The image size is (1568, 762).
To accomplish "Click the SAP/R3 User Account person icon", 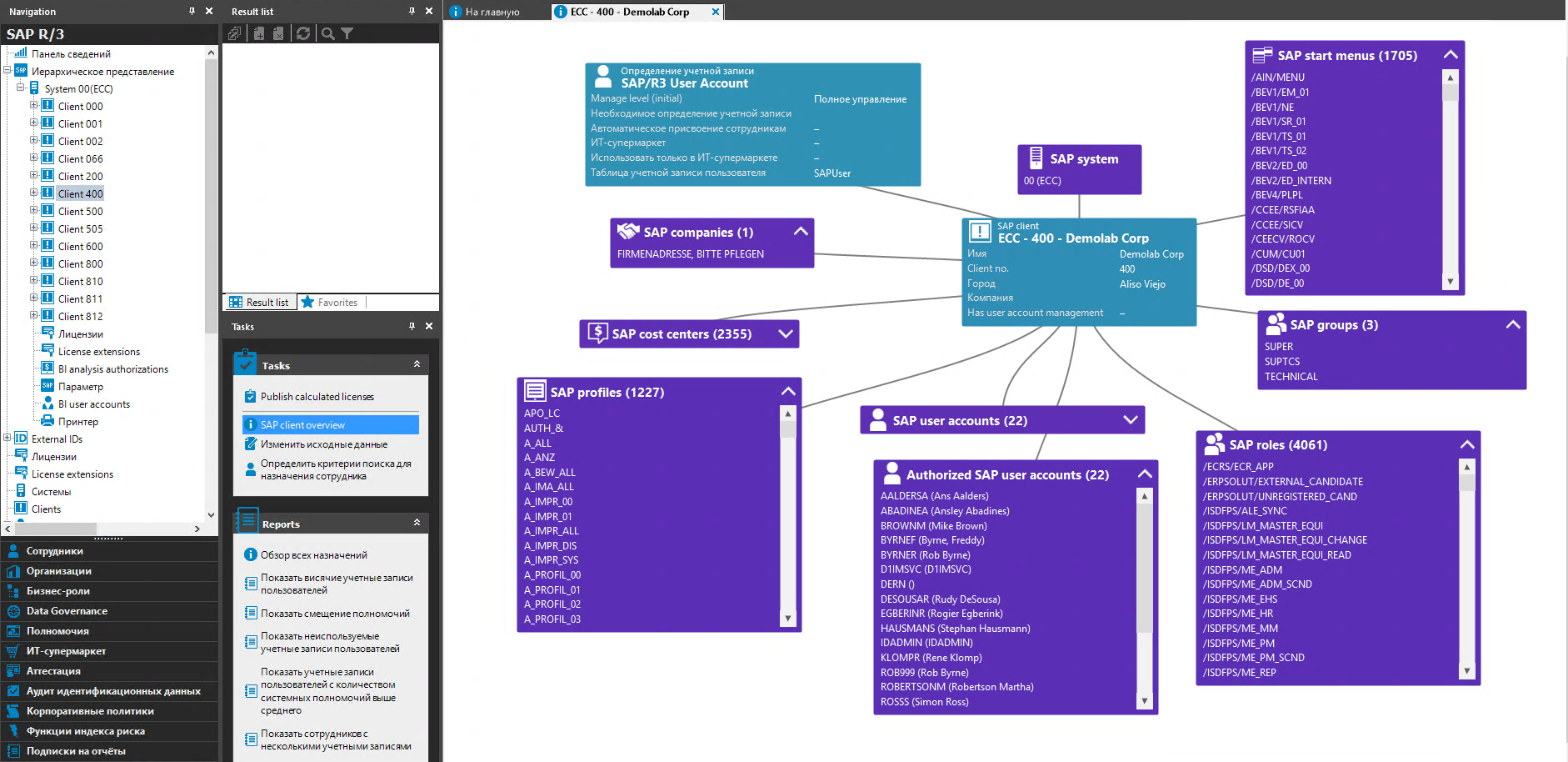I will [x=603, y=77].
